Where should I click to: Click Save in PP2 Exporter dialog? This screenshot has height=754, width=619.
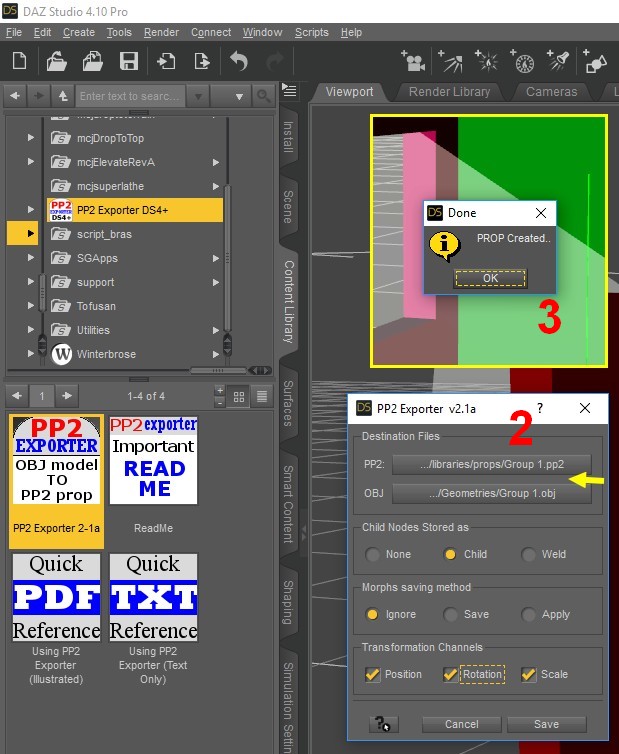546,724
